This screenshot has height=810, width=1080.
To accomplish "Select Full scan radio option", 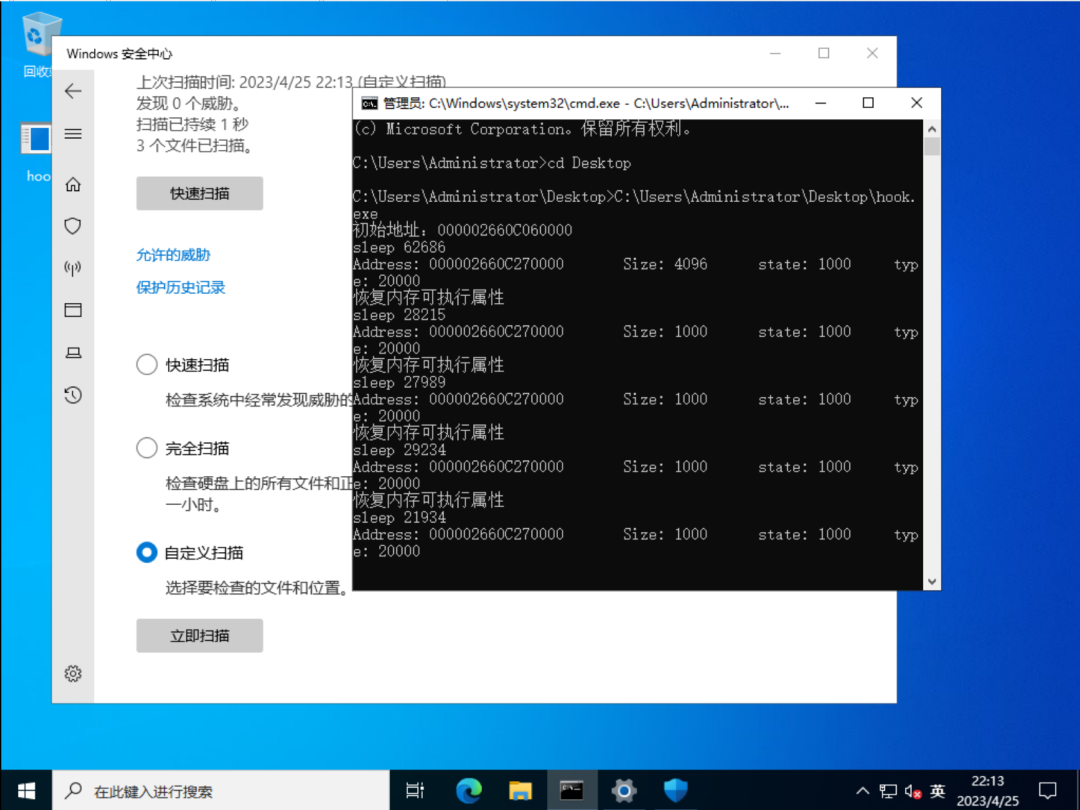I will [147, 448].
